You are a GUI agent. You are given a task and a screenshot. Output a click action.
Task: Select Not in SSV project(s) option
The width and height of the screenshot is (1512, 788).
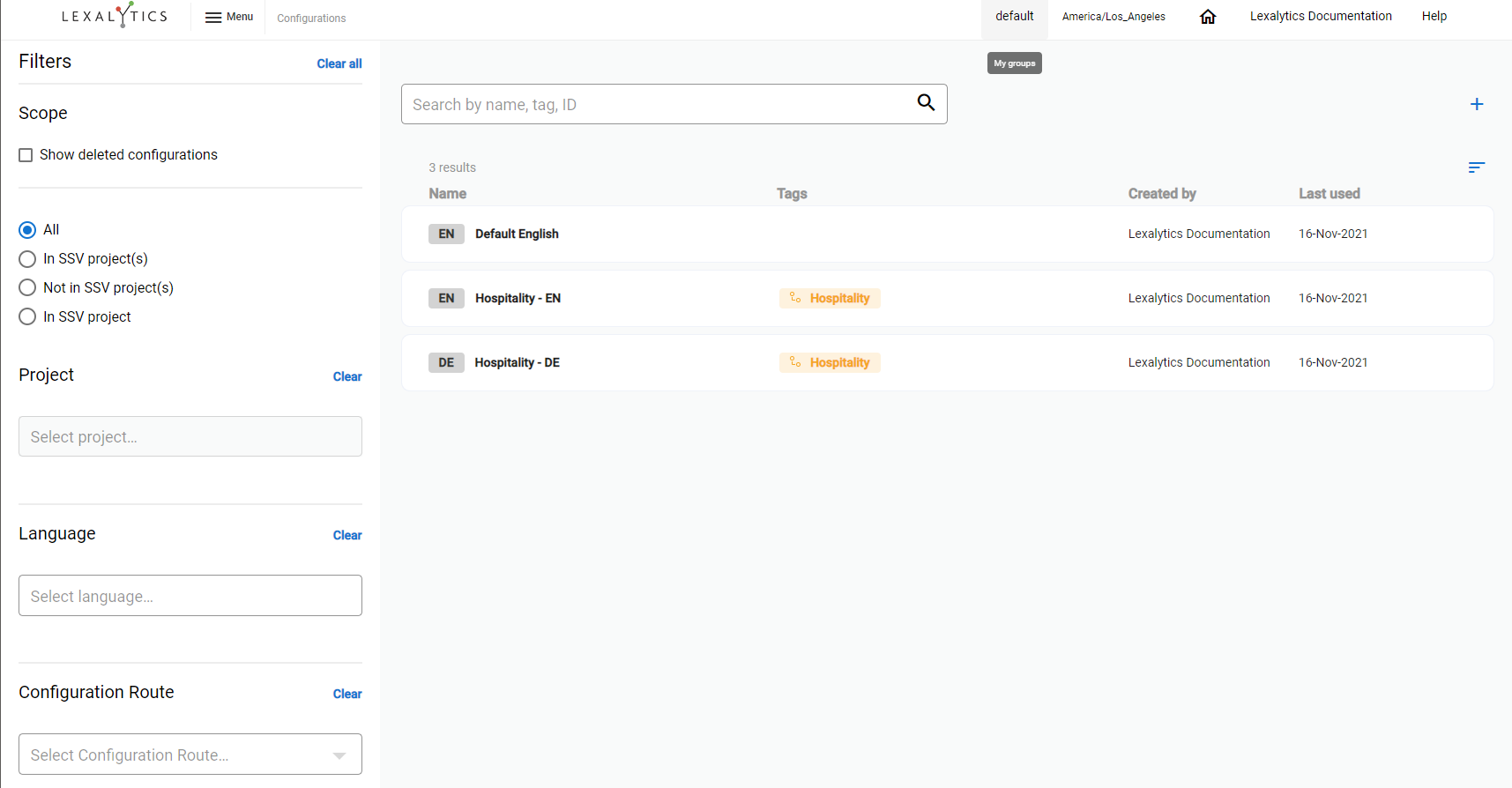[27, 287]
